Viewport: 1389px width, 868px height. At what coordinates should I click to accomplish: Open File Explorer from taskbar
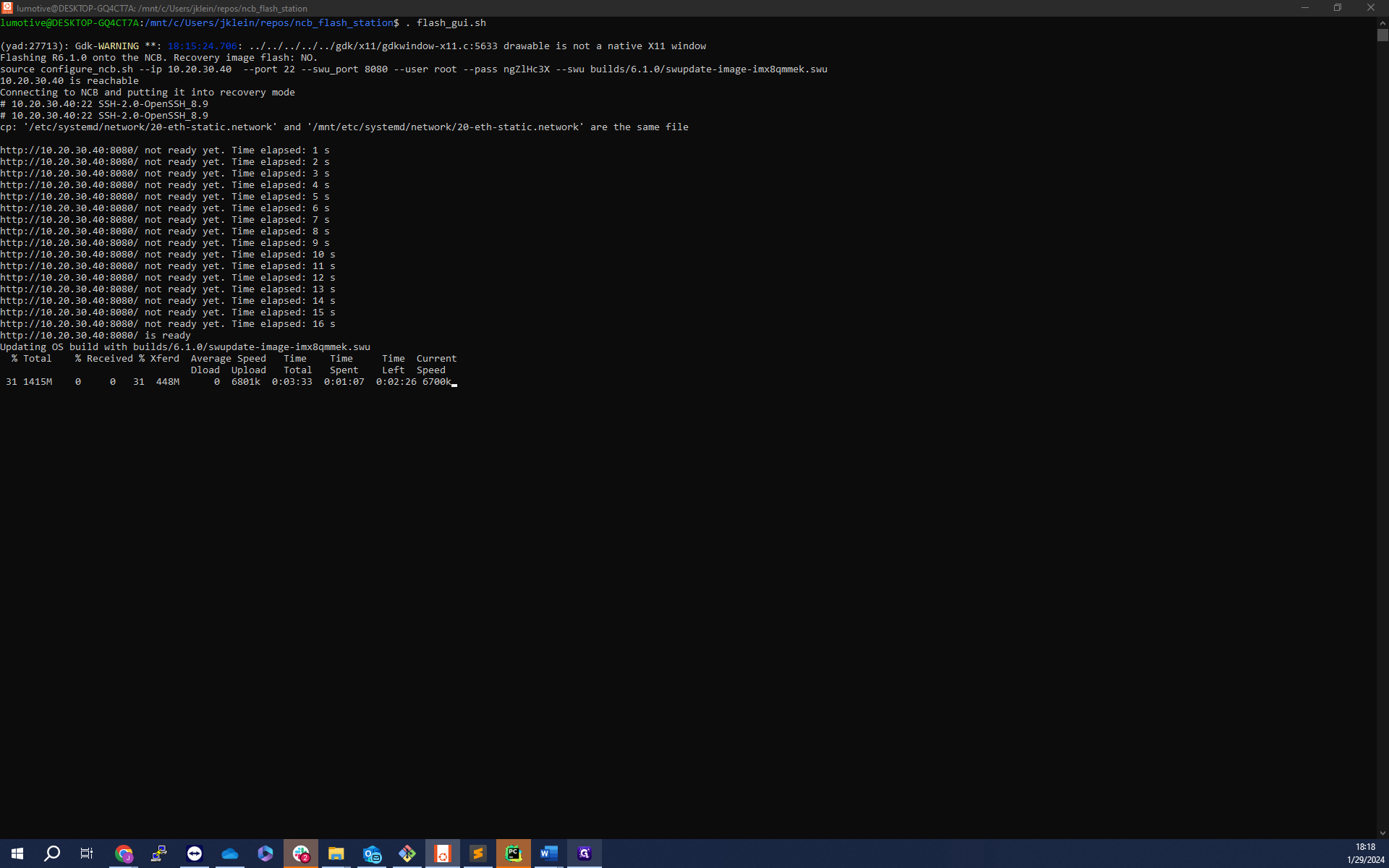pos(336,854)
